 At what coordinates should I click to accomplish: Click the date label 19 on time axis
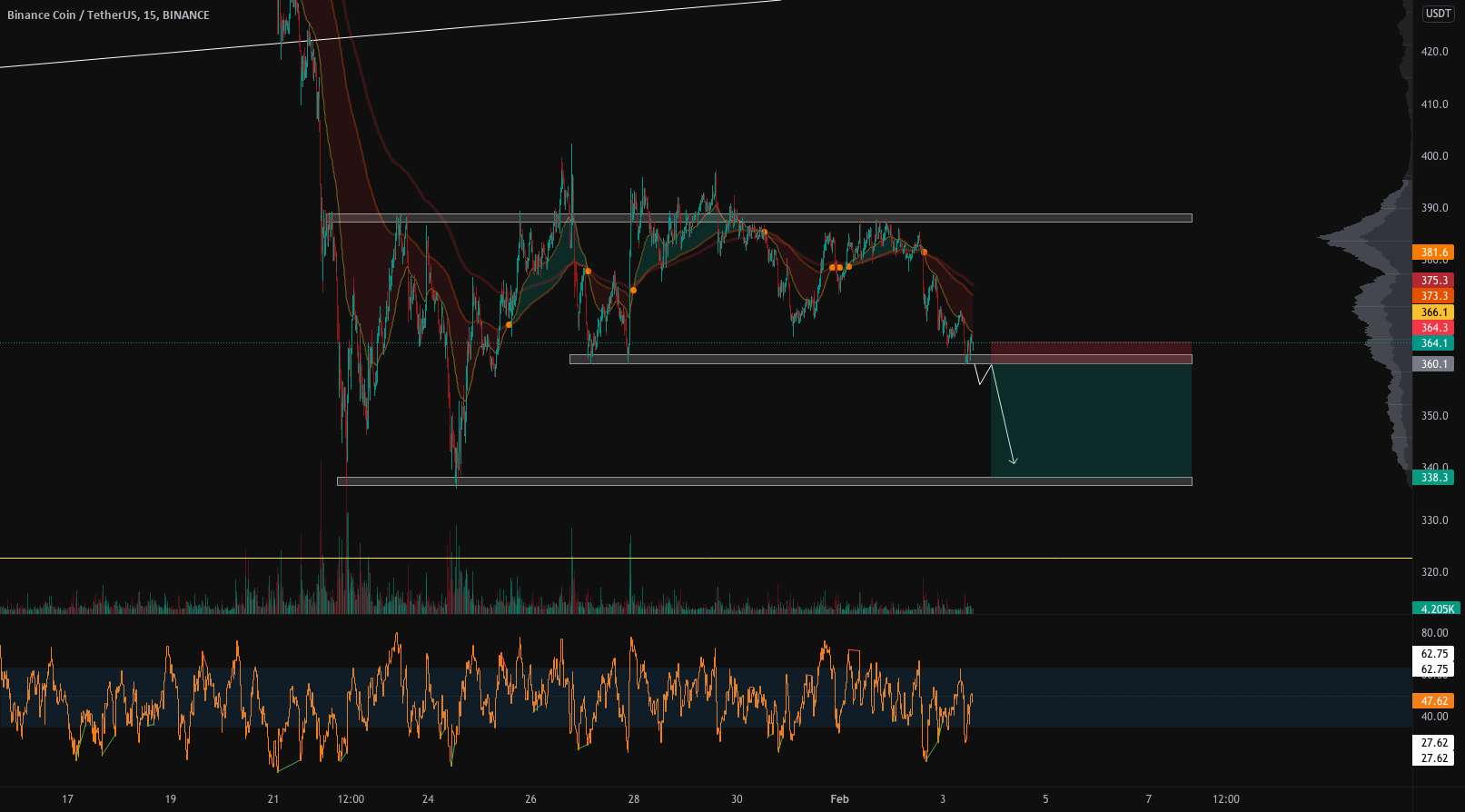point(171,799)
